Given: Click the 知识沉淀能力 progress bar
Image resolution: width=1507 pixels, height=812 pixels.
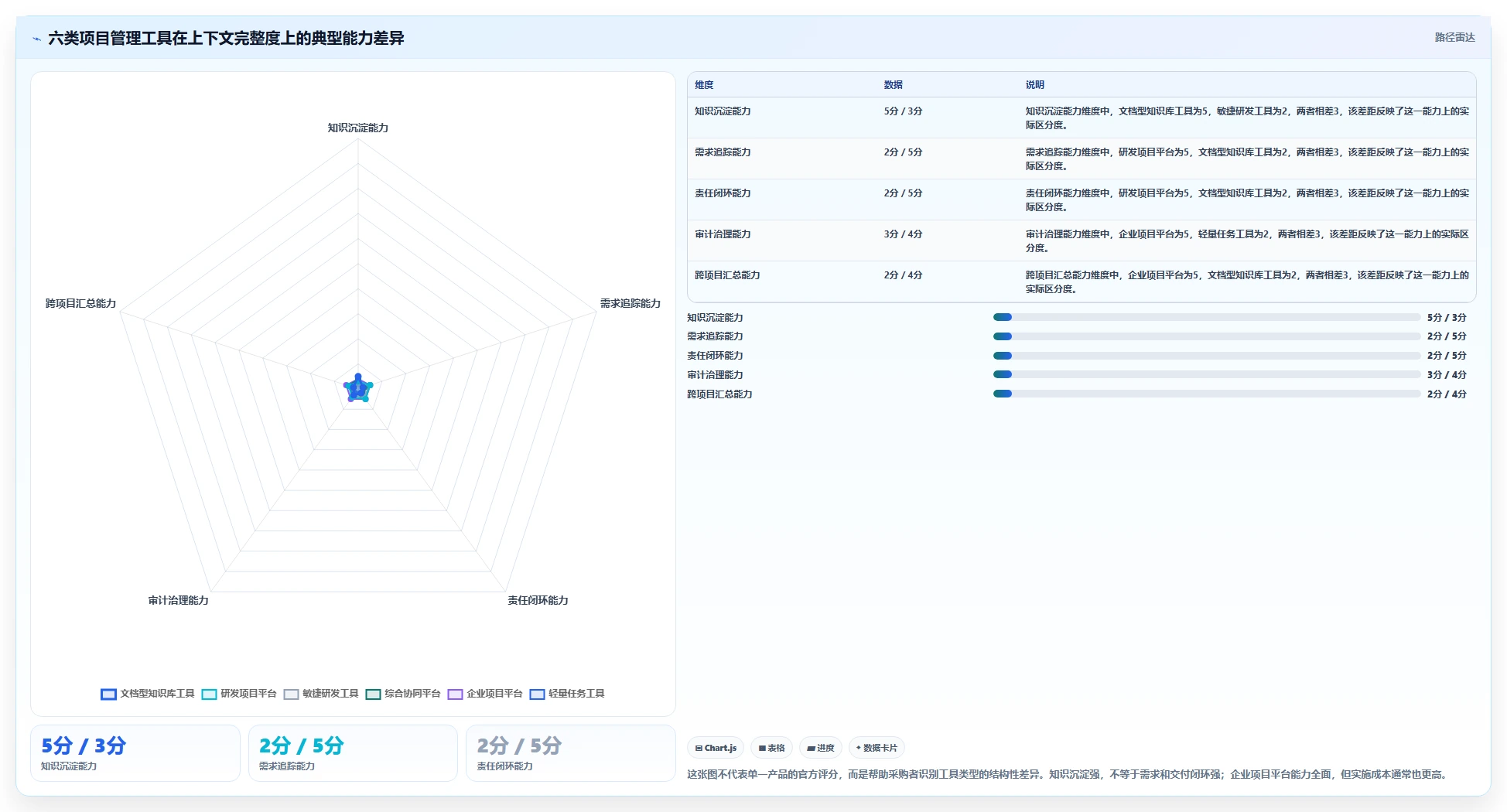Looking at the screenshot, I should 1207,317.
